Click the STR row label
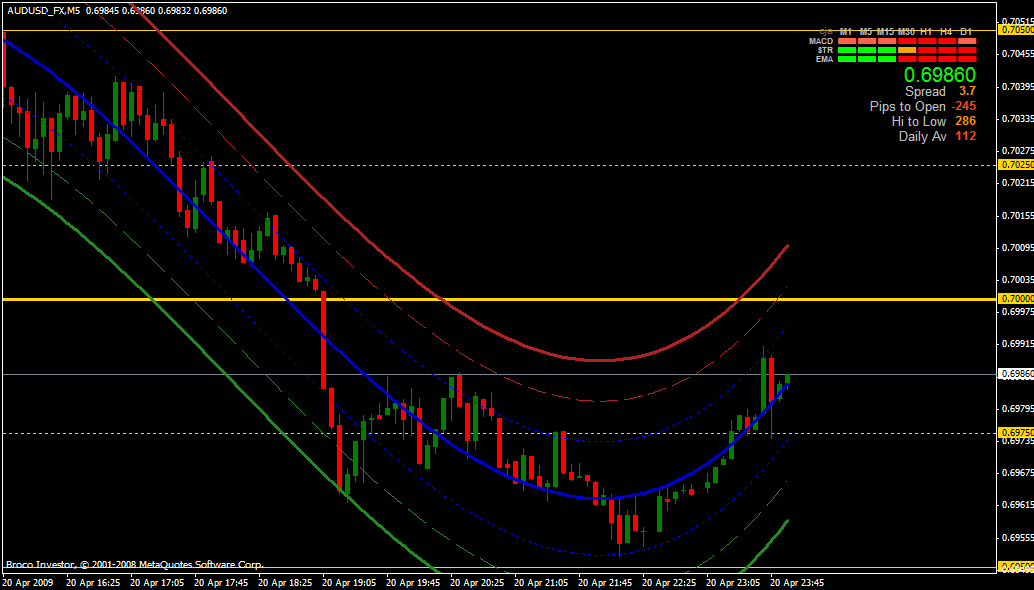Viewport: 1034px width, 590px height. tap(825, 50)
